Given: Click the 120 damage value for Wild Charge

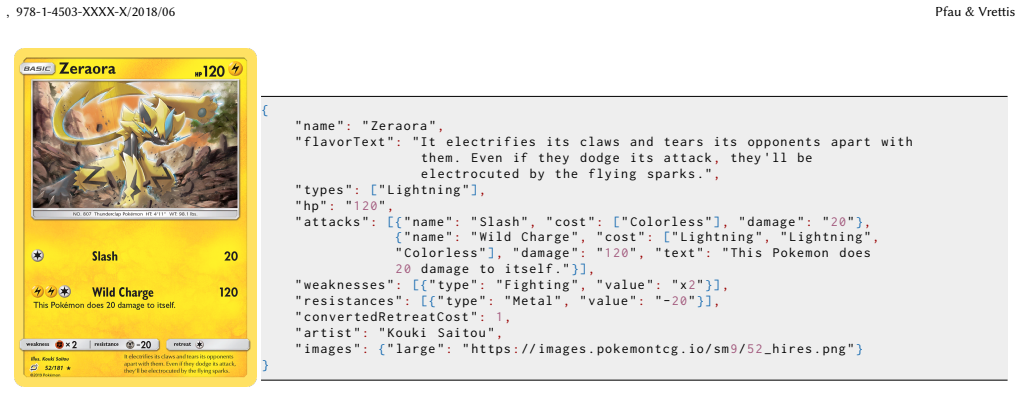Looking at the screenshot, I should (x=228, y=293).
